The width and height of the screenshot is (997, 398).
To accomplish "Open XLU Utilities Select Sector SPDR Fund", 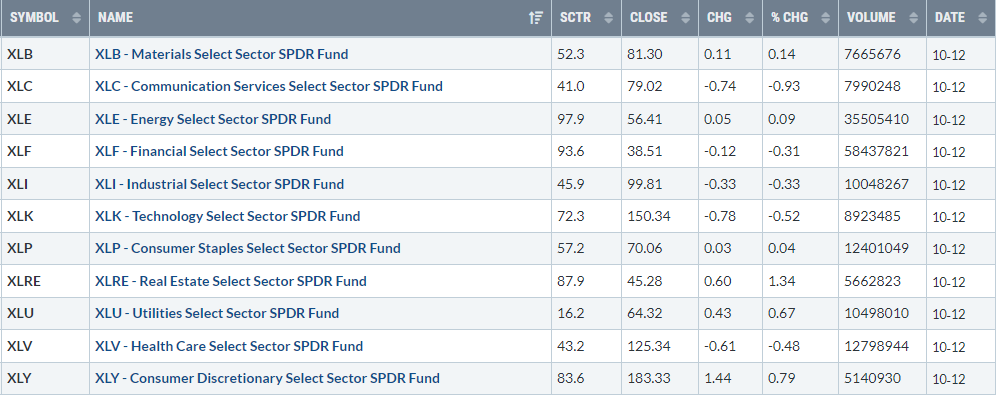I will (217, 313).
